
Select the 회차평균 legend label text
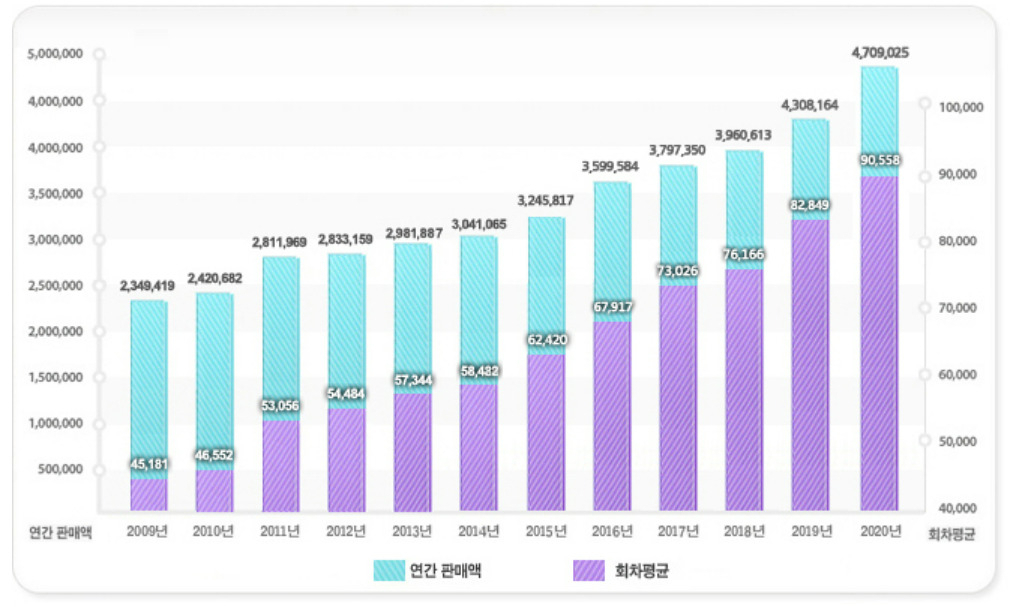pyautogui.click(x=642, y=570)
